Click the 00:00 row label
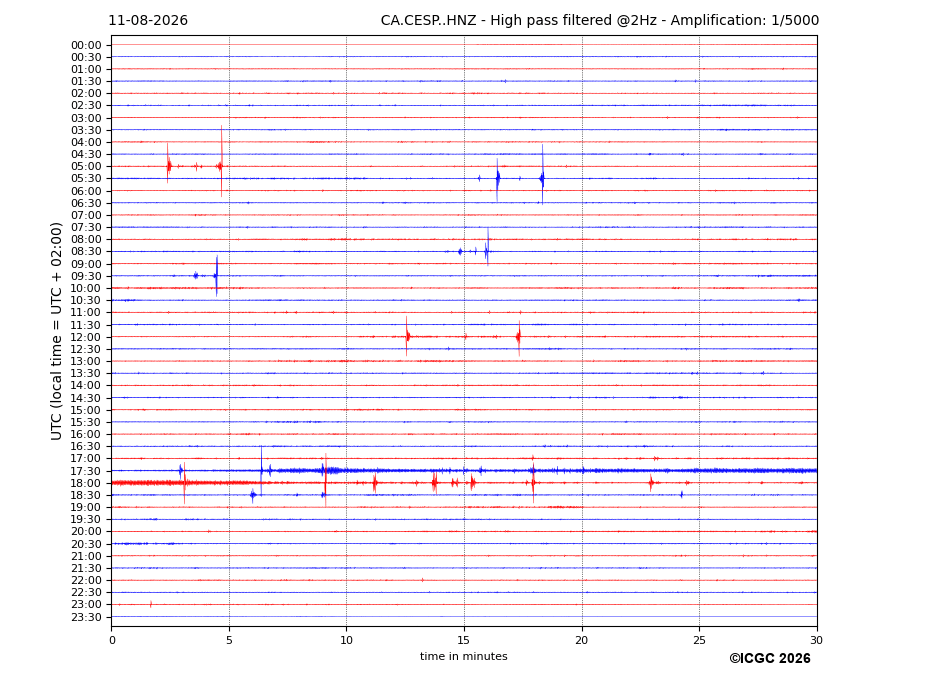Screen dimensions: 927x696 click(x=86, y=46)
